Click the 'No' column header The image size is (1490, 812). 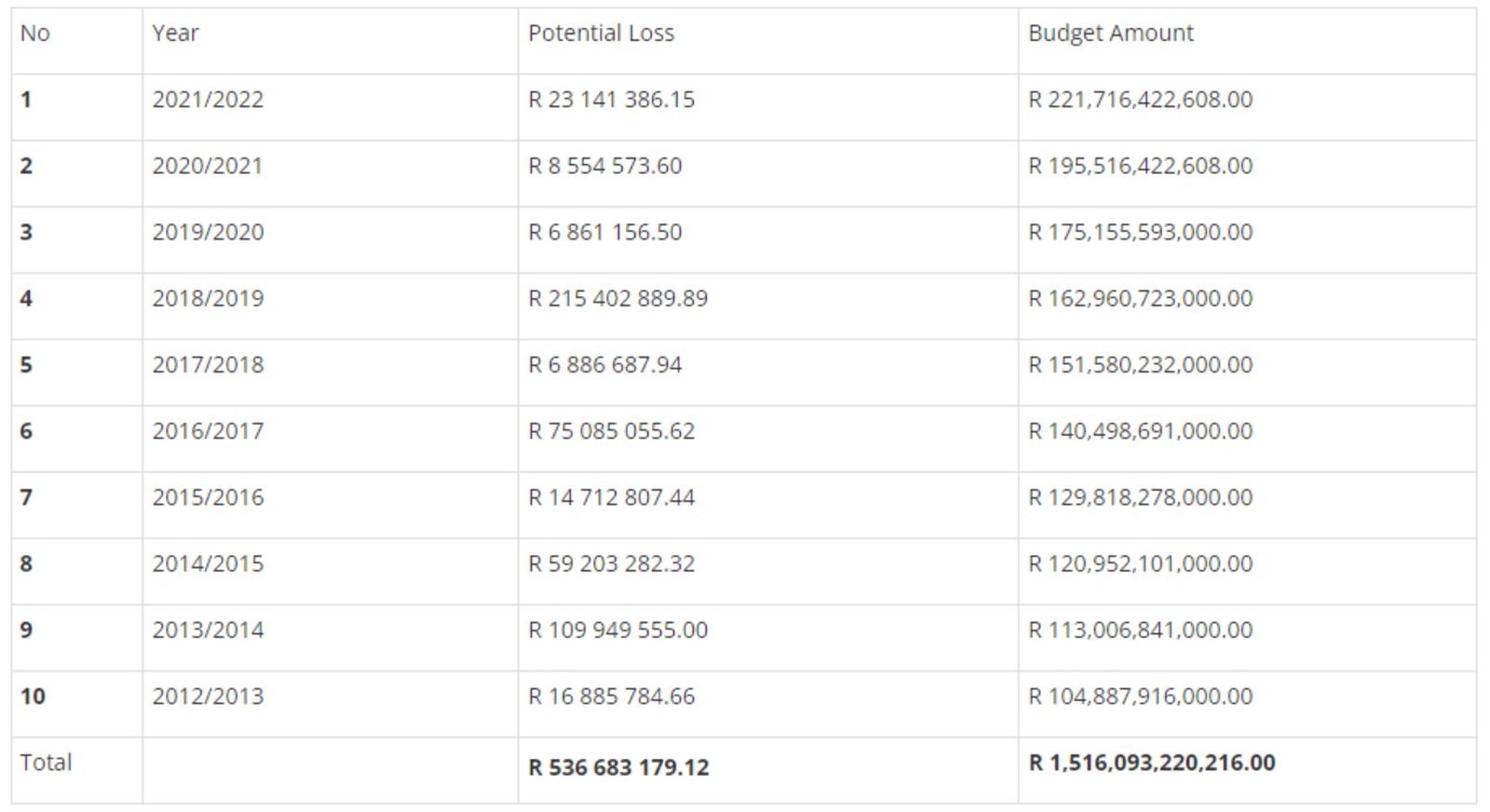click(x=35, y=34)
